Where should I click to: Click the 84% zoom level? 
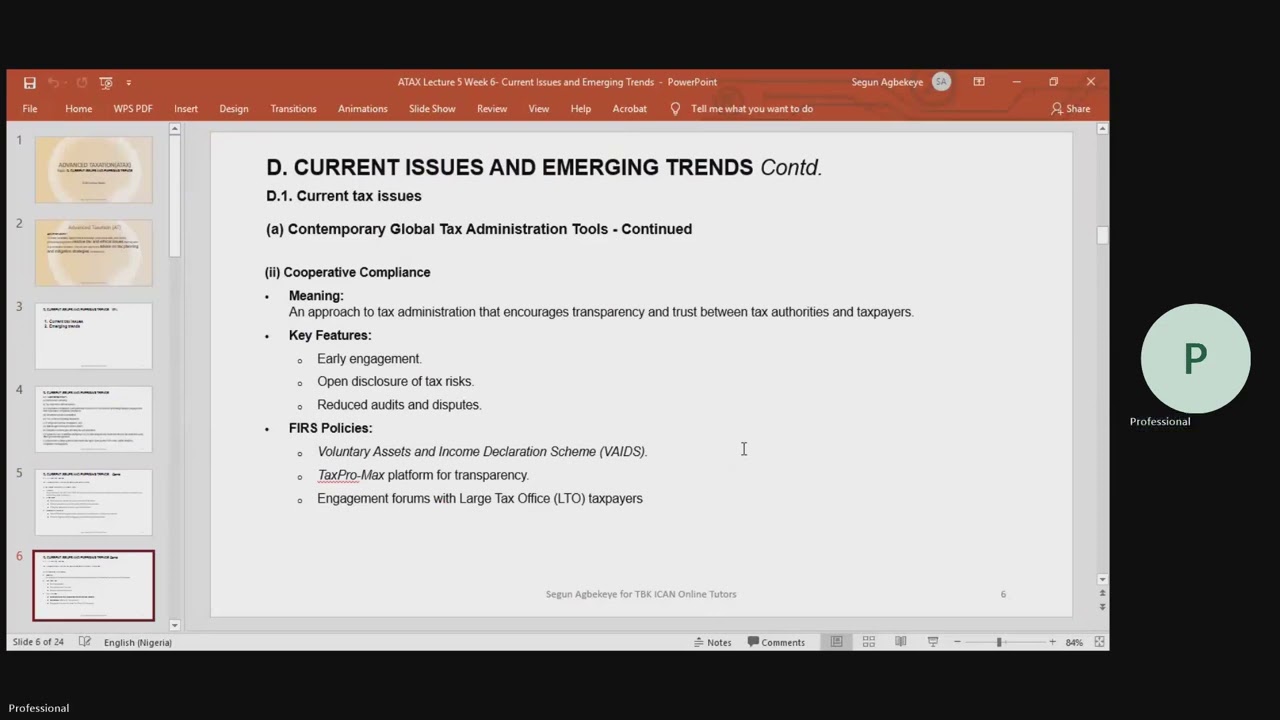pos(1074,642)
